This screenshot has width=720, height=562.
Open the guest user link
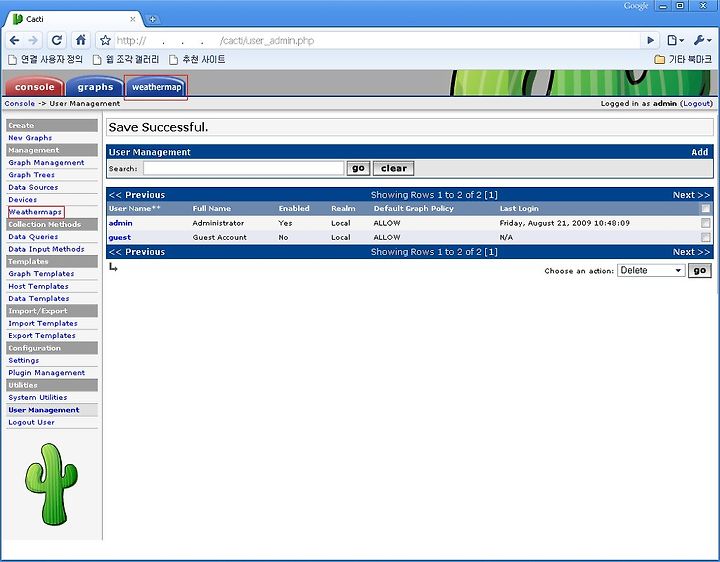(x=120, y=237)
